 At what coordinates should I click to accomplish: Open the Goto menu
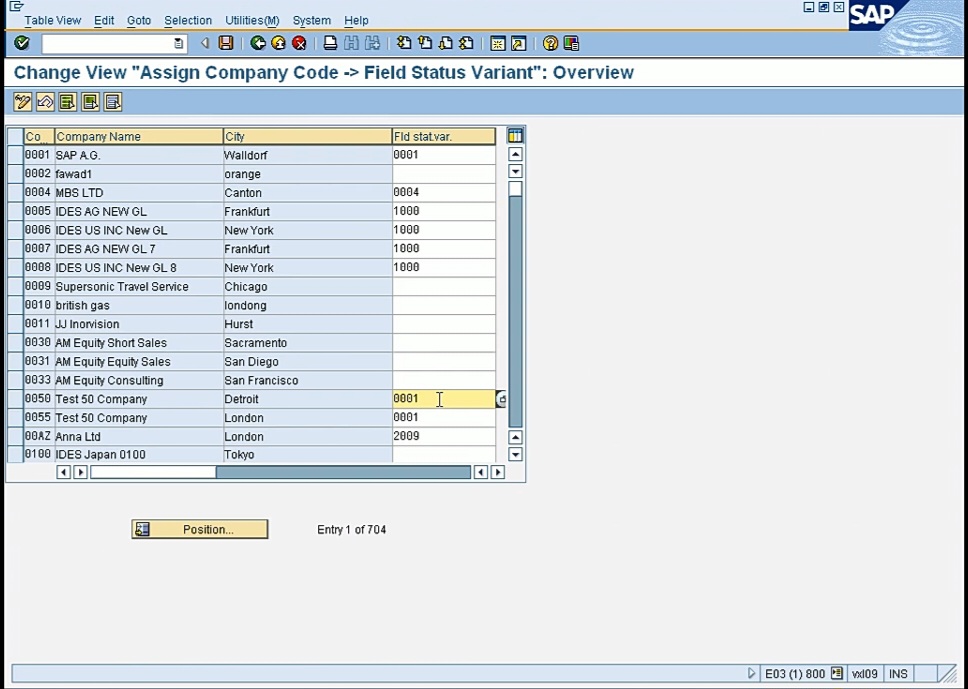click(139, 20)
